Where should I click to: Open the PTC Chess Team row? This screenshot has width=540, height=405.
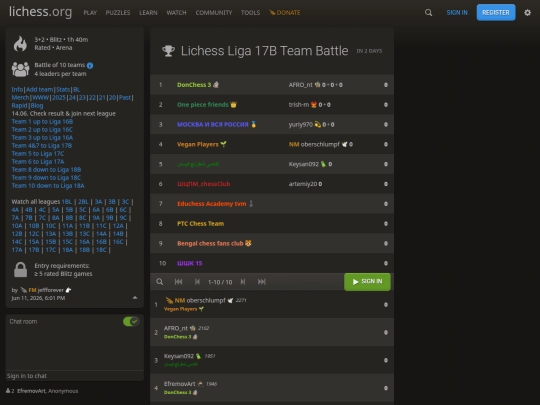pyautogui.click(x=272, y=224)
